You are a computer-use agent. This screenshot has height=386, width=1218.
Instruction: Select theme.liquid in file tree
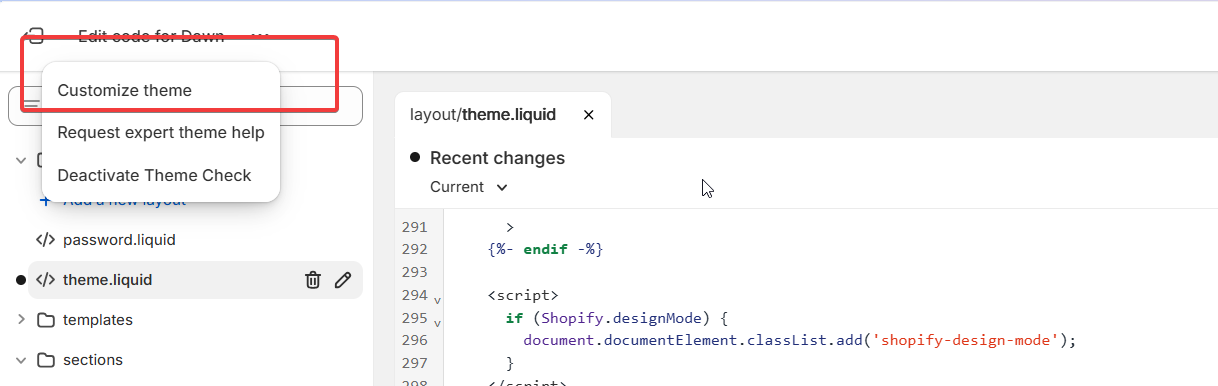[107, 280]
